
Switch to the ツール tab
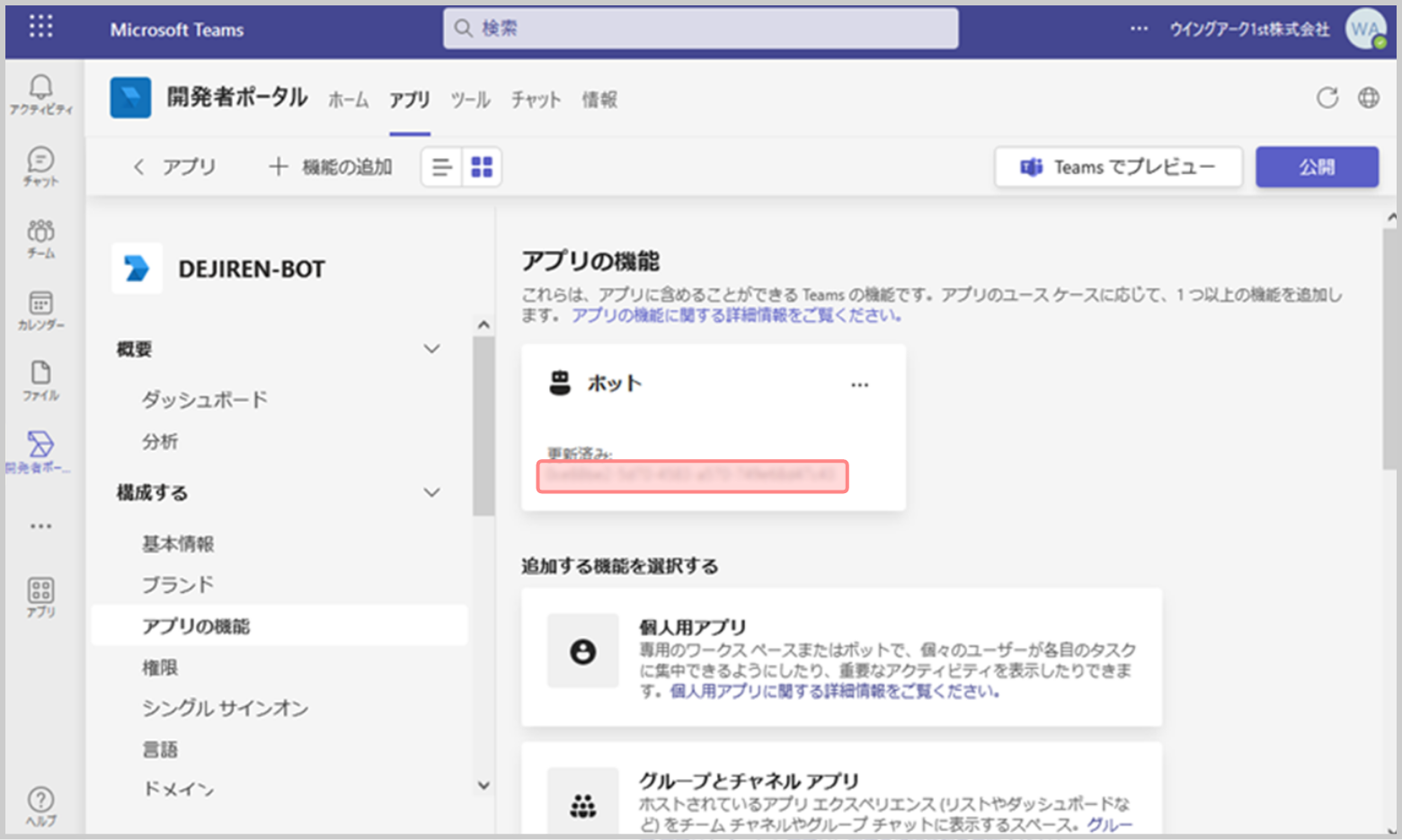[x=470, y=100]
